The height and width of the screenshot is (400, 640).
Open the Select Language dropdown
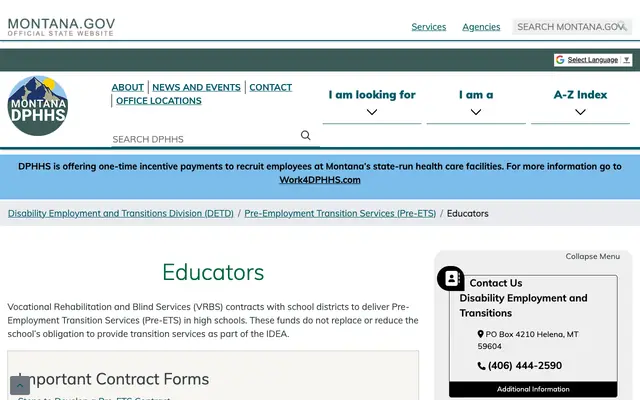pyautogui.click(x=593, y=60)
